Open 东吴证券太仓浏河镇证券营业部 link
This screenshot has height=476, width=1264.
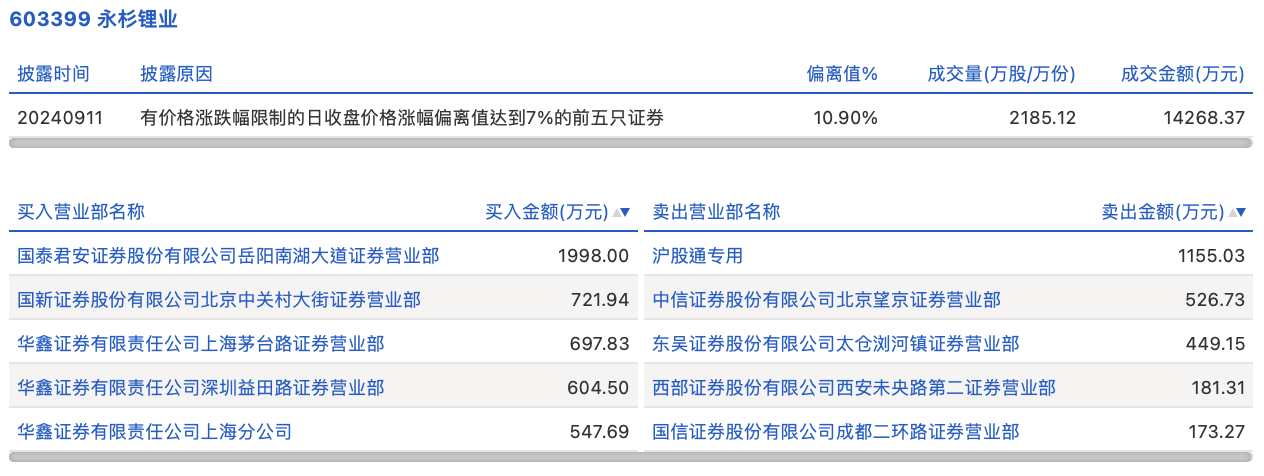pos(835,344)
